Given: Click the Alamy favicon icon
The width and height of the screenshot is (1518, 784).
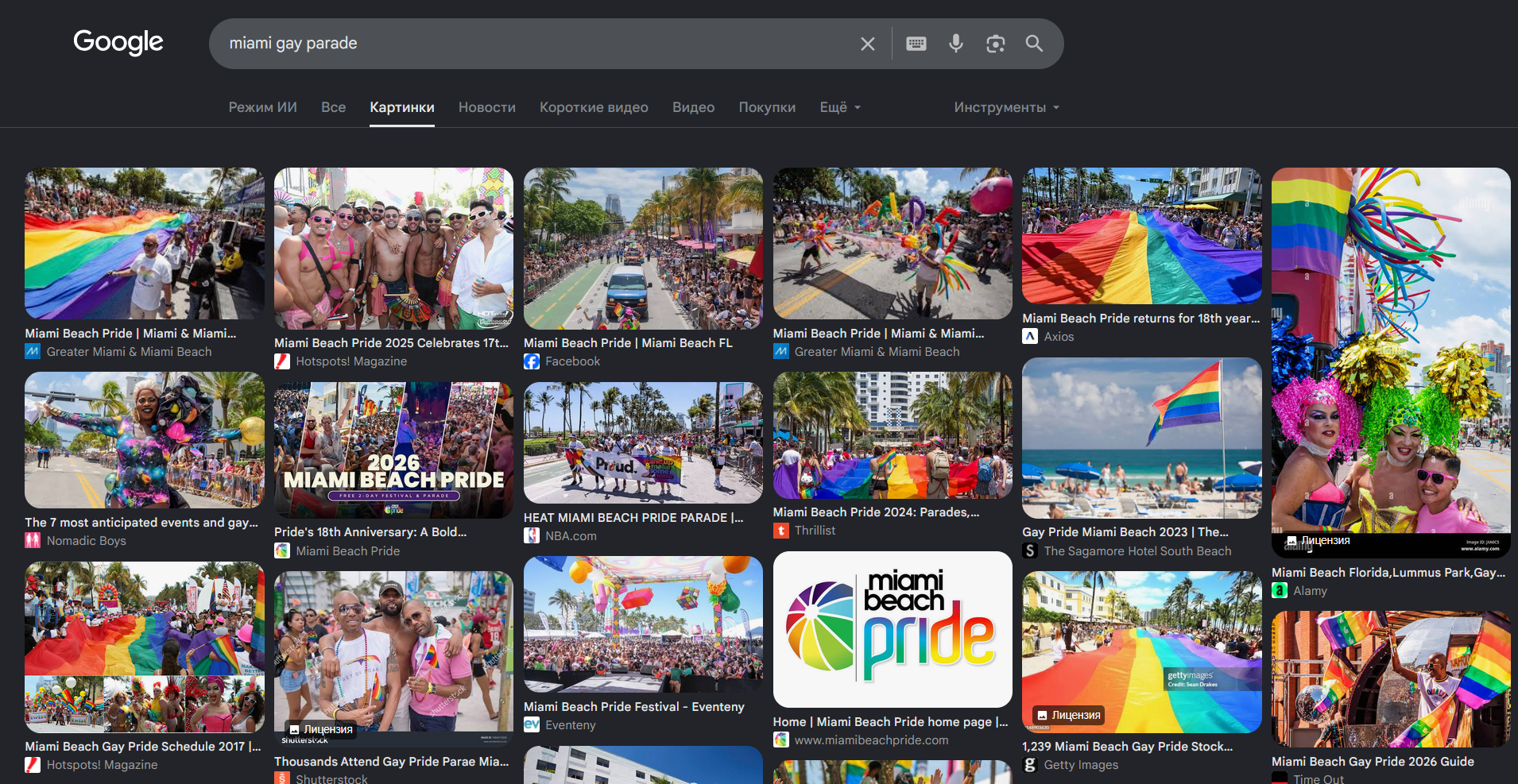Looking at the screenshot, I should pos(1280,590).
